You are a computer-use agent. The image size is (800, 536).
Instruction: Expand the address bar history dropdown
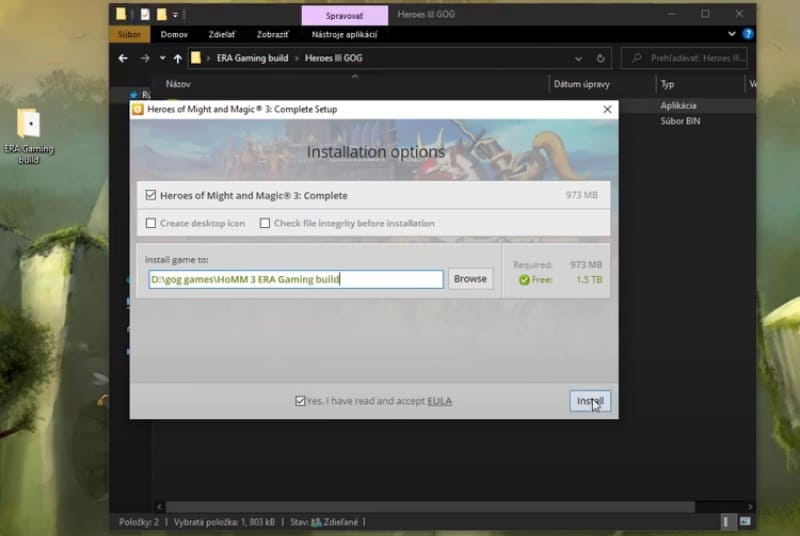(578, 58)
